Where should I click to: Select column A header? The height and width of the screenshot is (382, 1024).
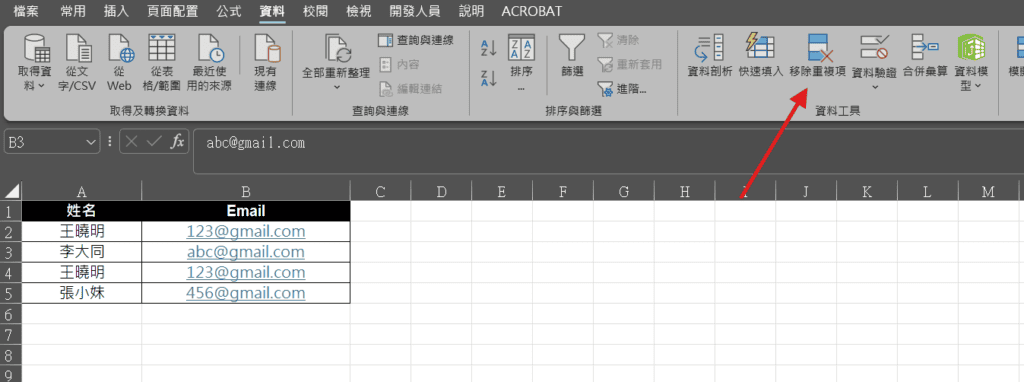[82, 191]
